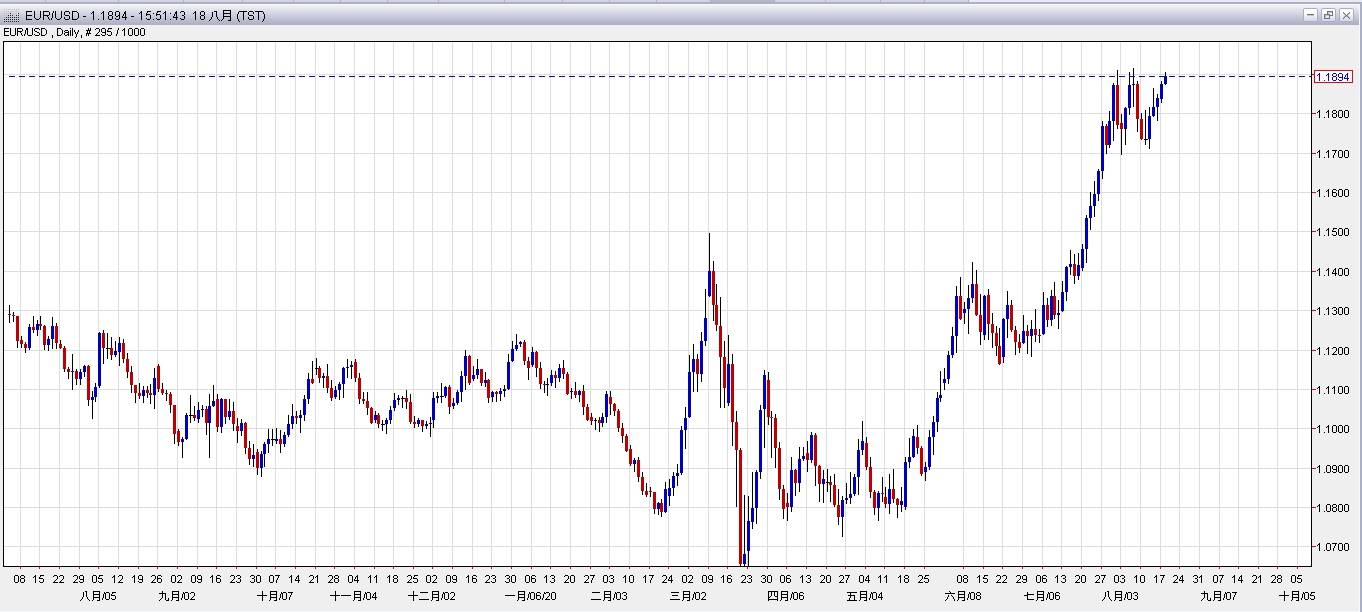Click the 九月/02 date label
Image resolution: width=1362 pixels, height=612 pixels.
tap(176, 596)
